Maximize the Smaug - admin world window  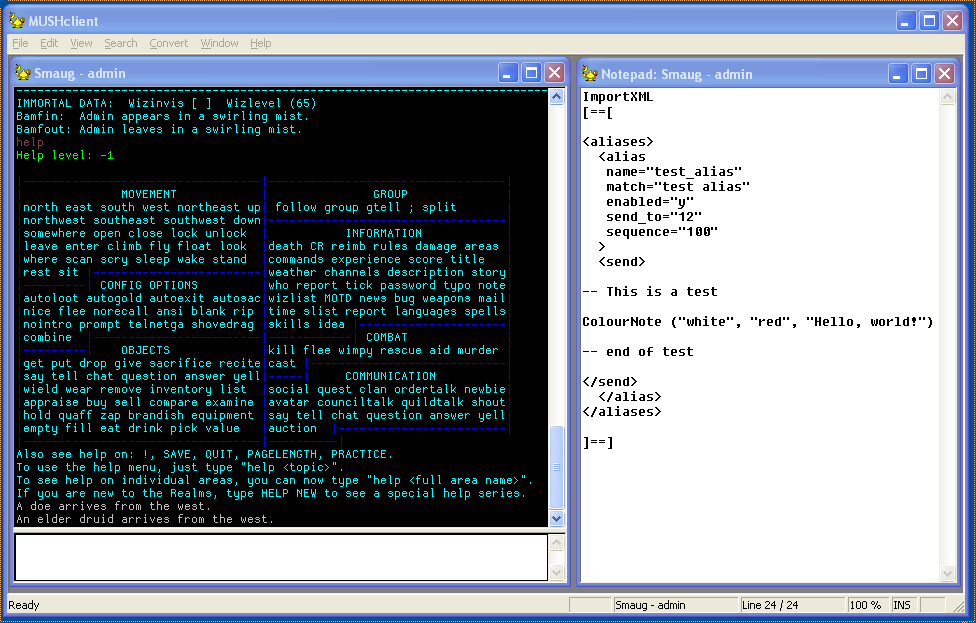tap(532, 73)
